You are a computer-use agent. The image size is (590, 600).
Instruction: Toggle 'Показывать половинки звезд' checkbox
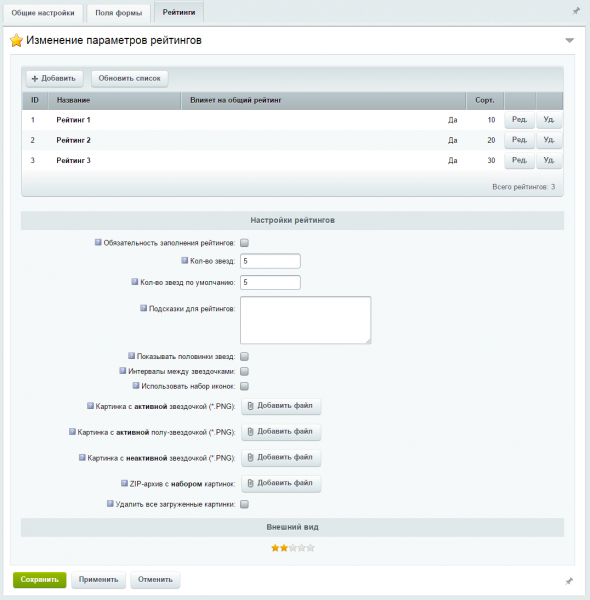(x=244, y=357)
